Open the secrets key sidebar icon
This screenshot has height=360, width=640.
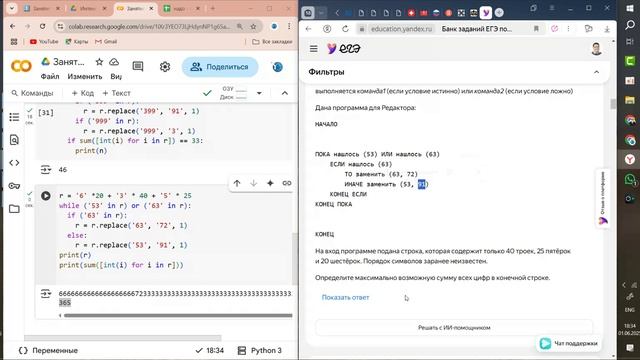pos(14,186)
